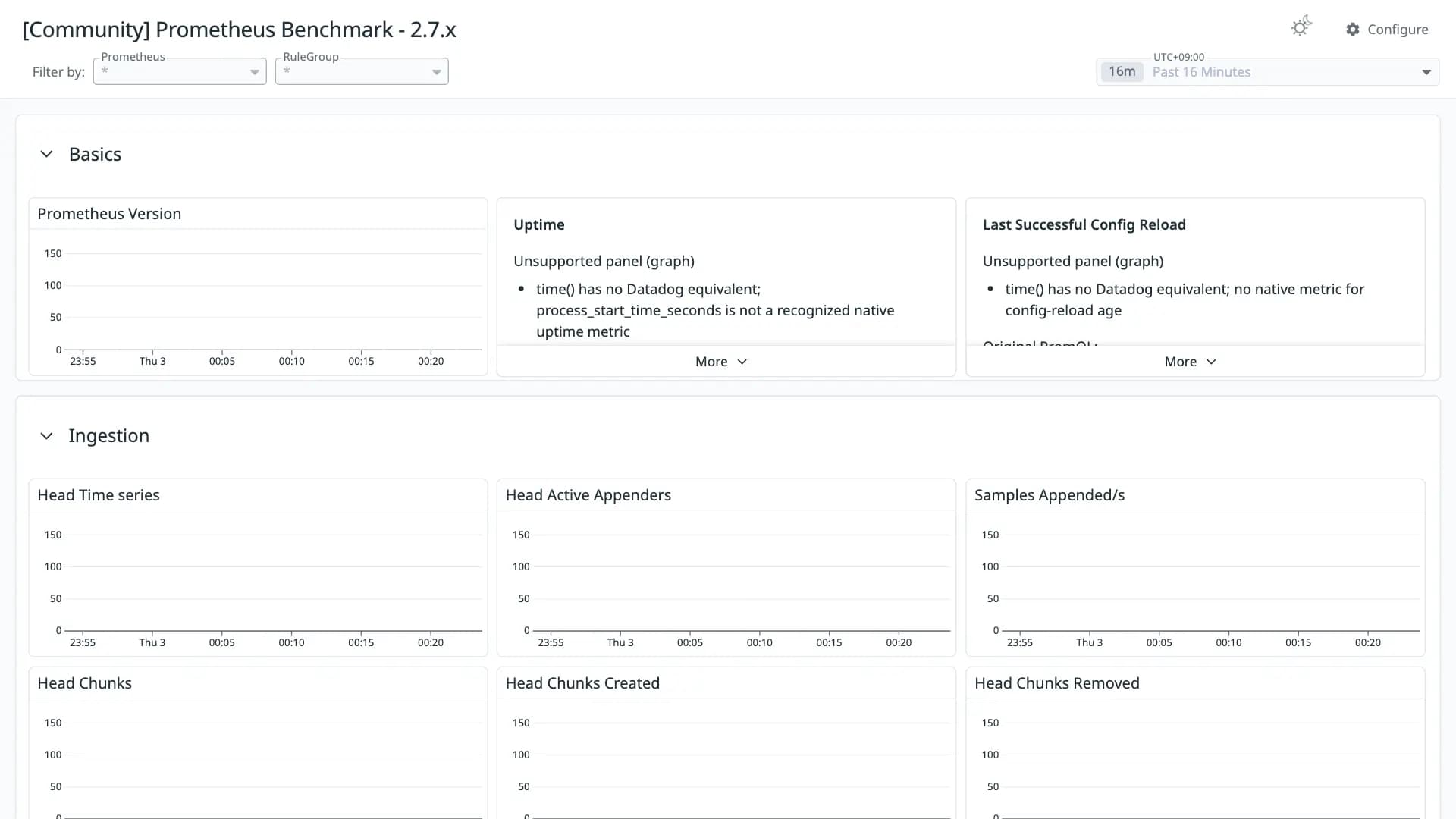Click the Head Time series panel title
The height and width of the screenshot is (819, 1456).
click(99, 495)
